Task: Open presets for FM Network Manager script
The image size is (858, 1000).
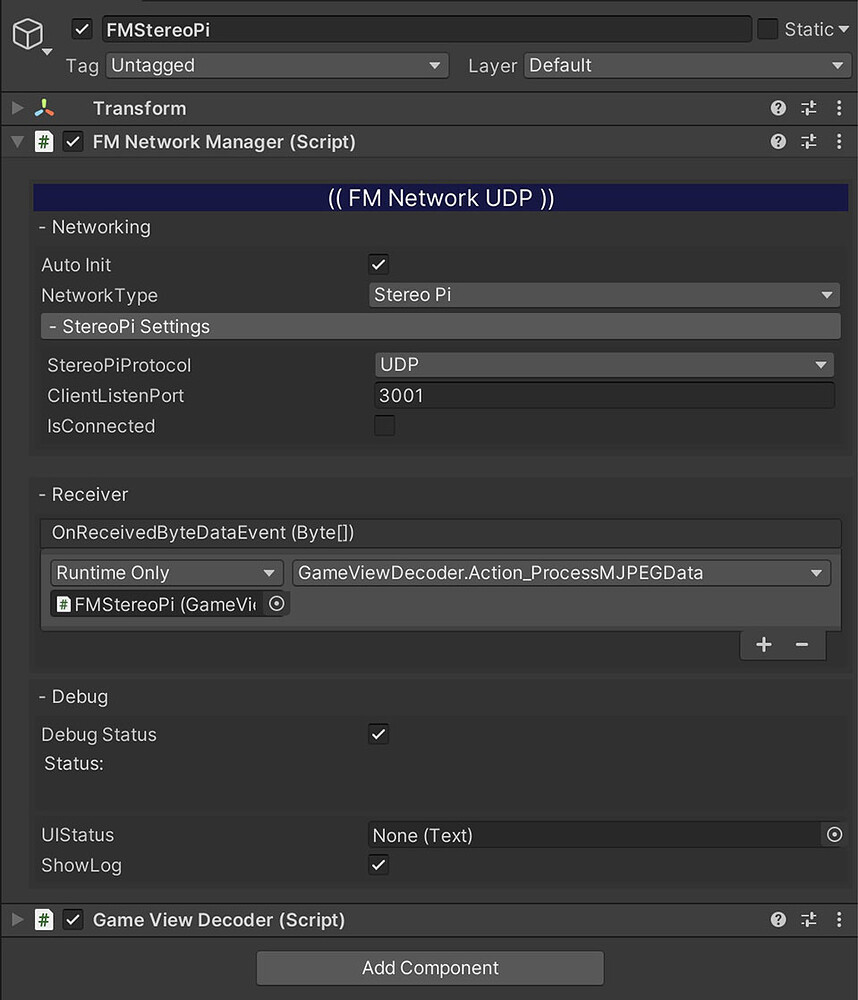Action: [x=808, y=142]
